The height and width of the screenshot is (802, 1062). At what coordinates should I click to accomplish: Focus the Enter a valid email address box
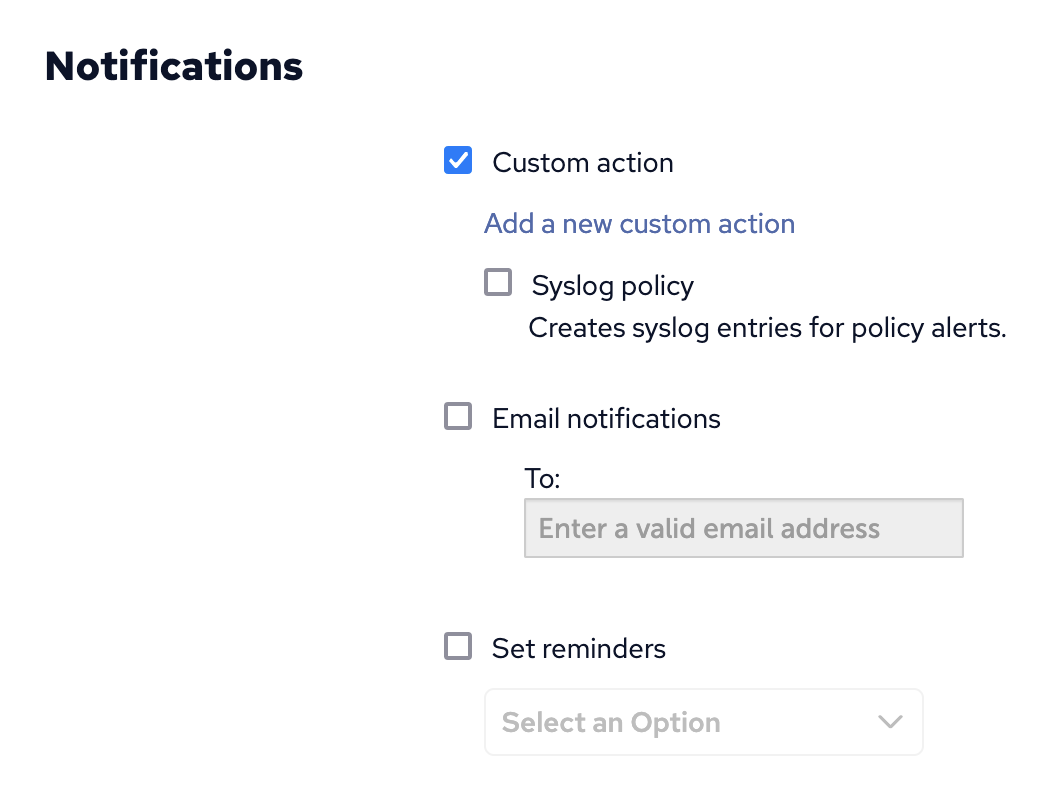[743, 527]
